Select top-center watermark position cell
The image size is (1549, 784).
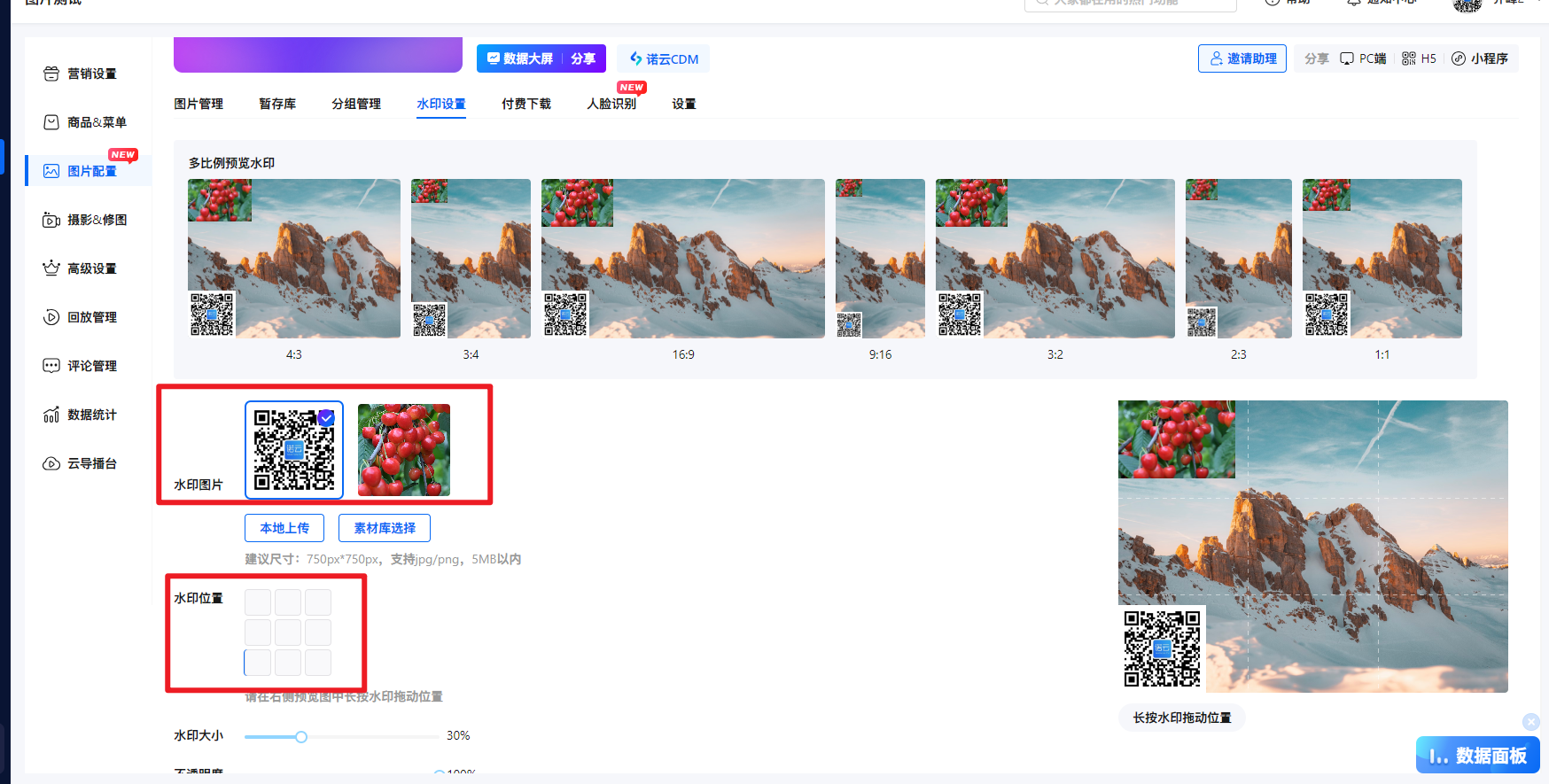288,602
